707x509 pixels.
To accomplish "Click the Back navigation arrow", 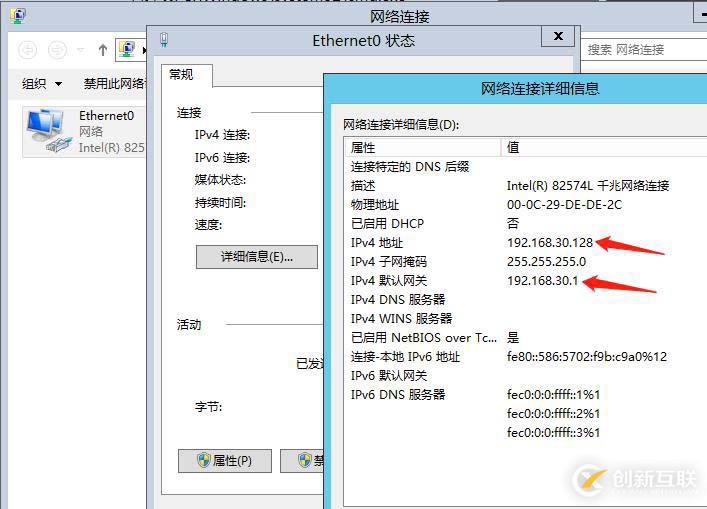I will click(28, 50).
